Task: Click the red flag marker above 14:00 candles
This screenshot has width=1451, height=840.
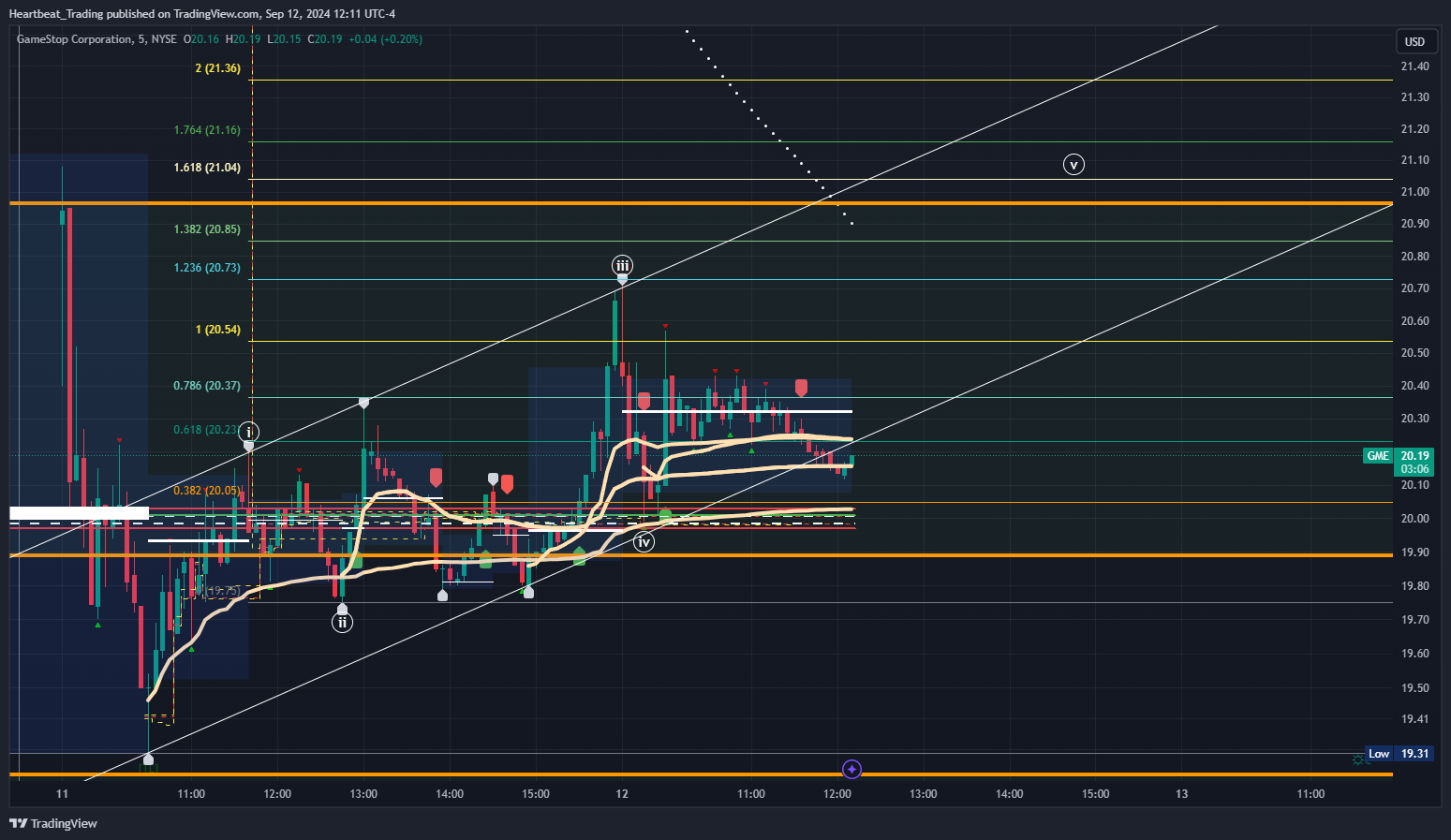Action: [436, 478]
